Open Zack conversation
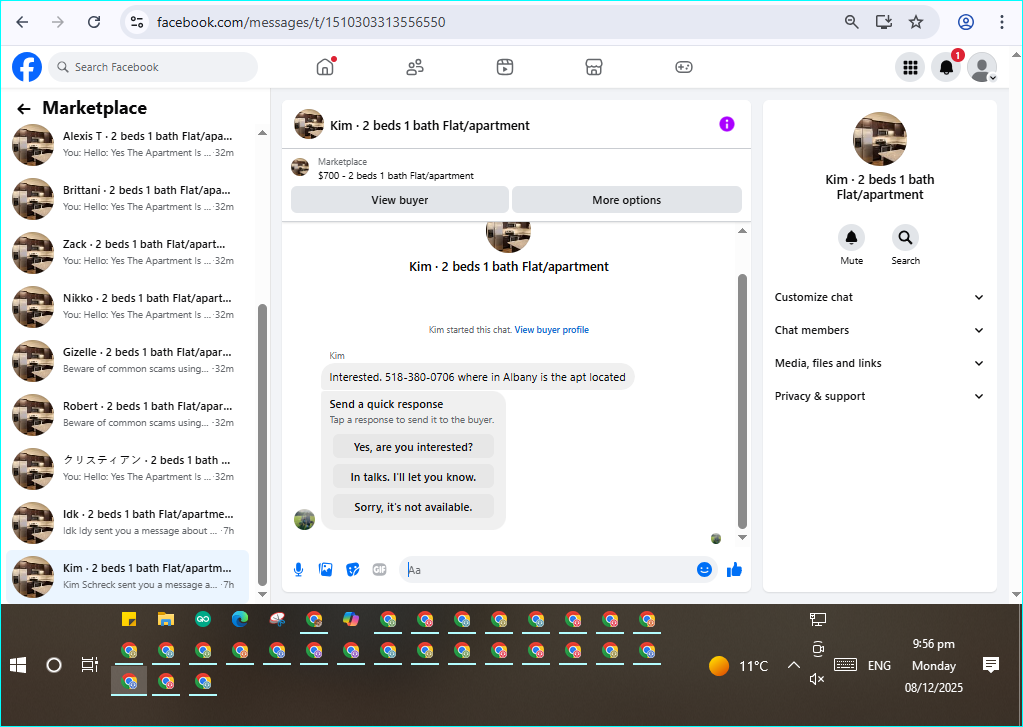1023x727 pixels. tap(128, 253)
